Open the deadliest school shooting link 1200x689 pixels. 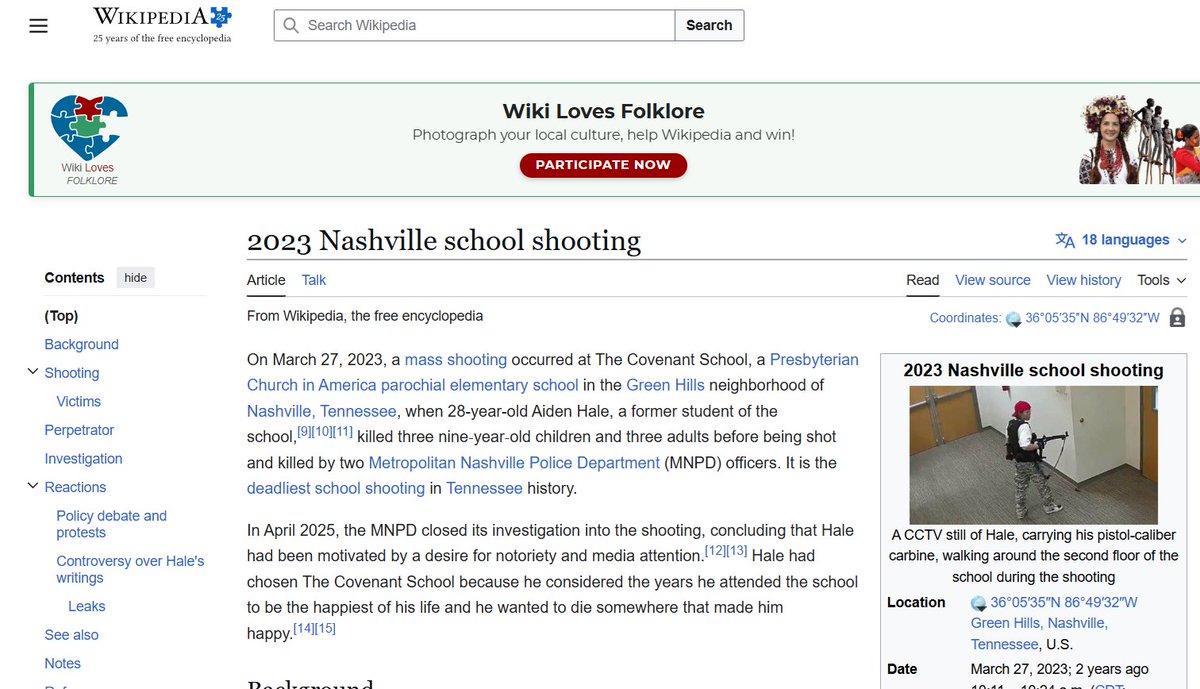(336, 488)
